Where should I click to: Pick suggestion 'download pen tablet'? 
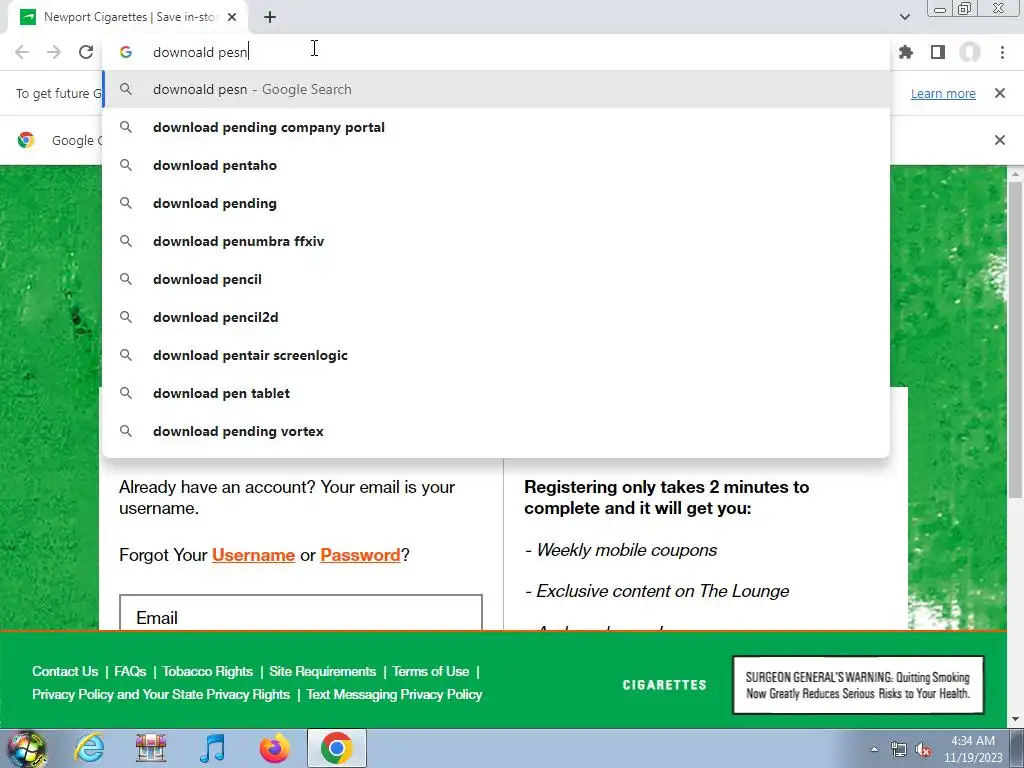[496, 393]
